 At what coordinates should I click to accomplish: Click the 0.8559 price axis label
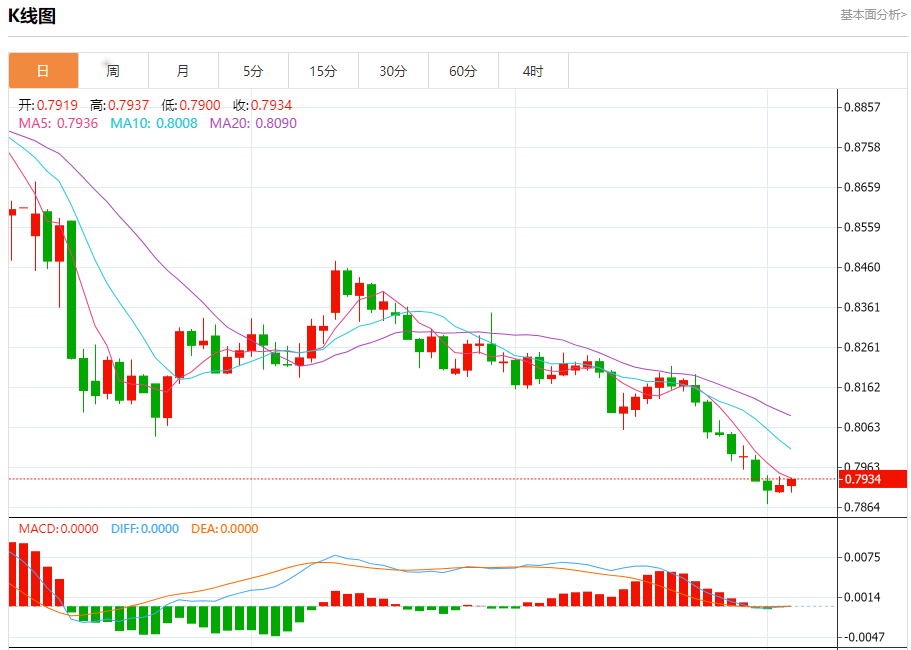click(862, 227)
